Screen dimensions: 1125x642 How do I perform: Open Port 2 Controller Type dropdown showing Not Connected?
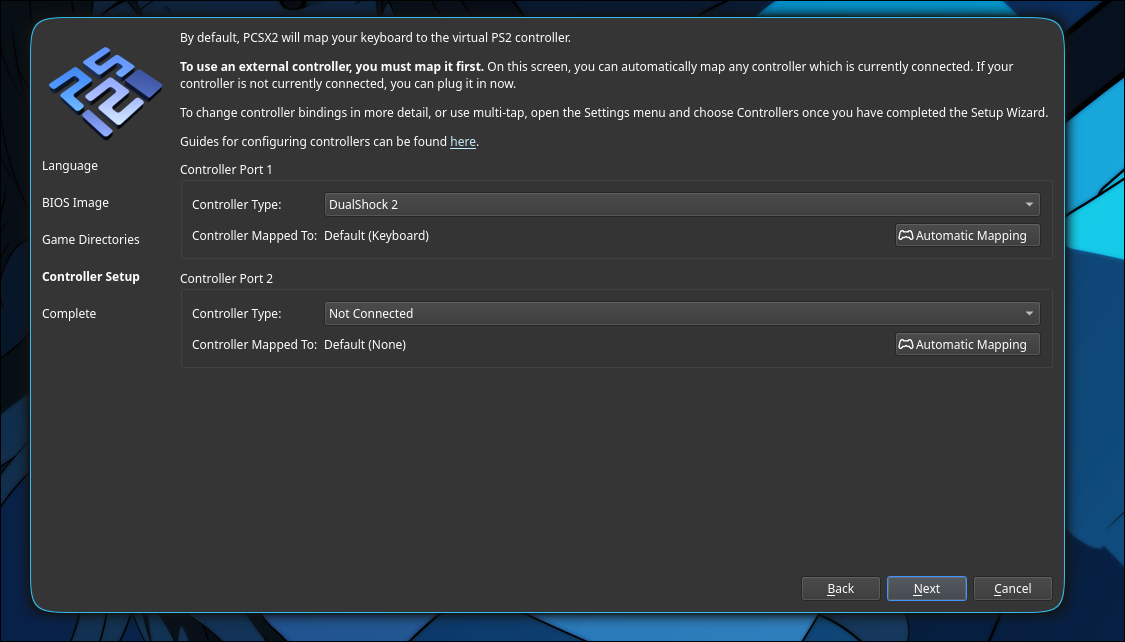682,313
